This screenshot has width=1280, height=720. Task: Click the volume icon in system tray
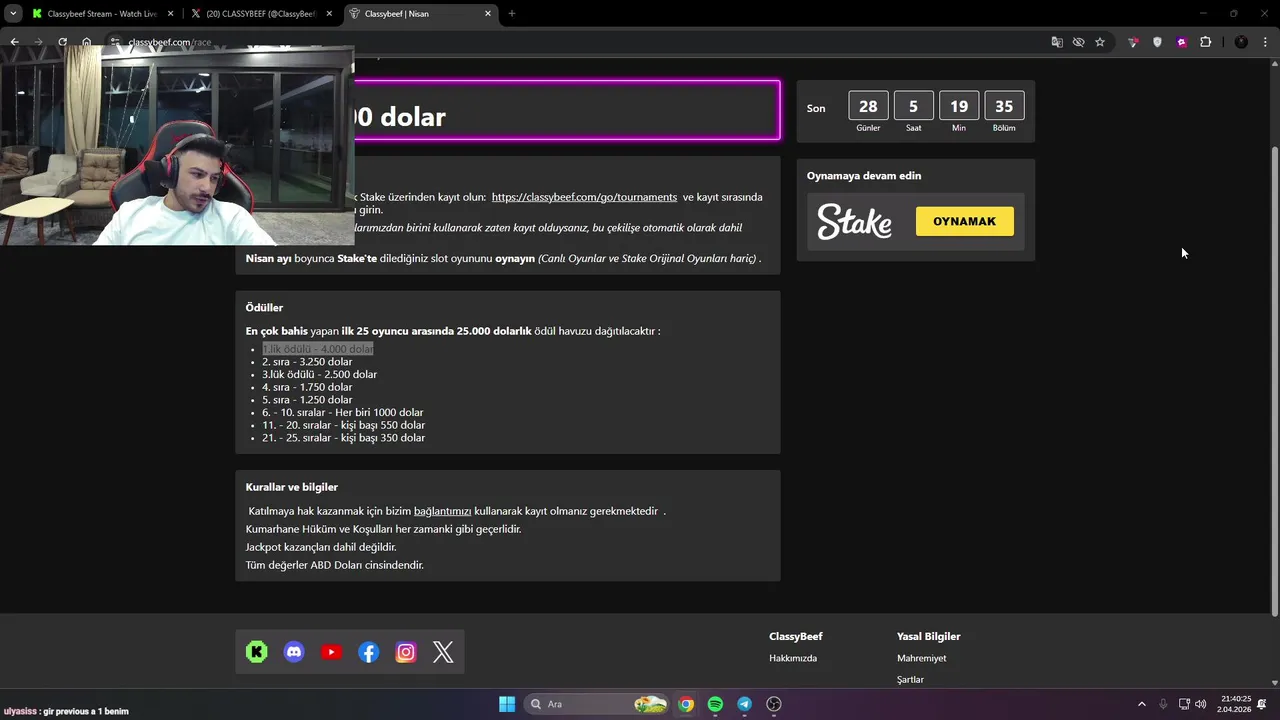click(1200, 704)
